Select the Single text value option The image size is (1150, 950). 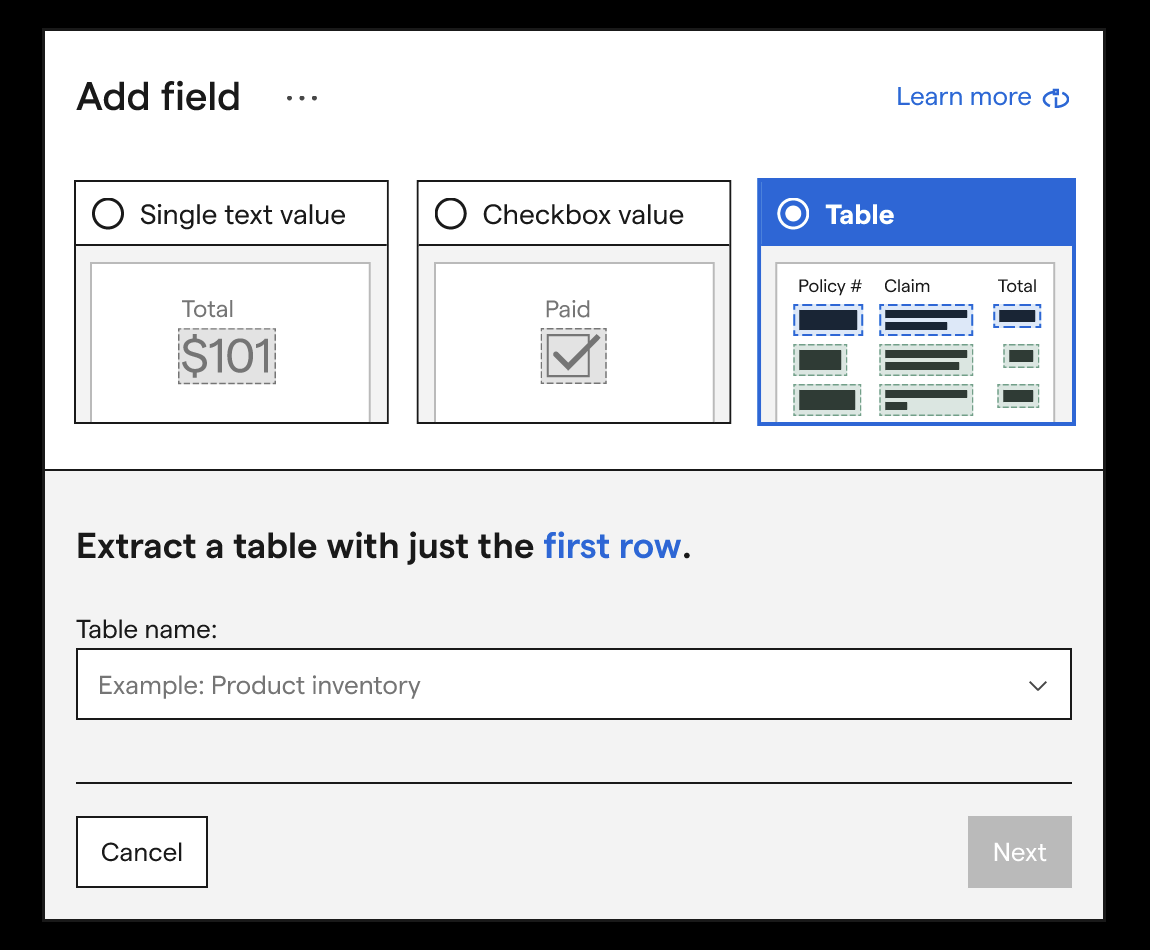107,213
